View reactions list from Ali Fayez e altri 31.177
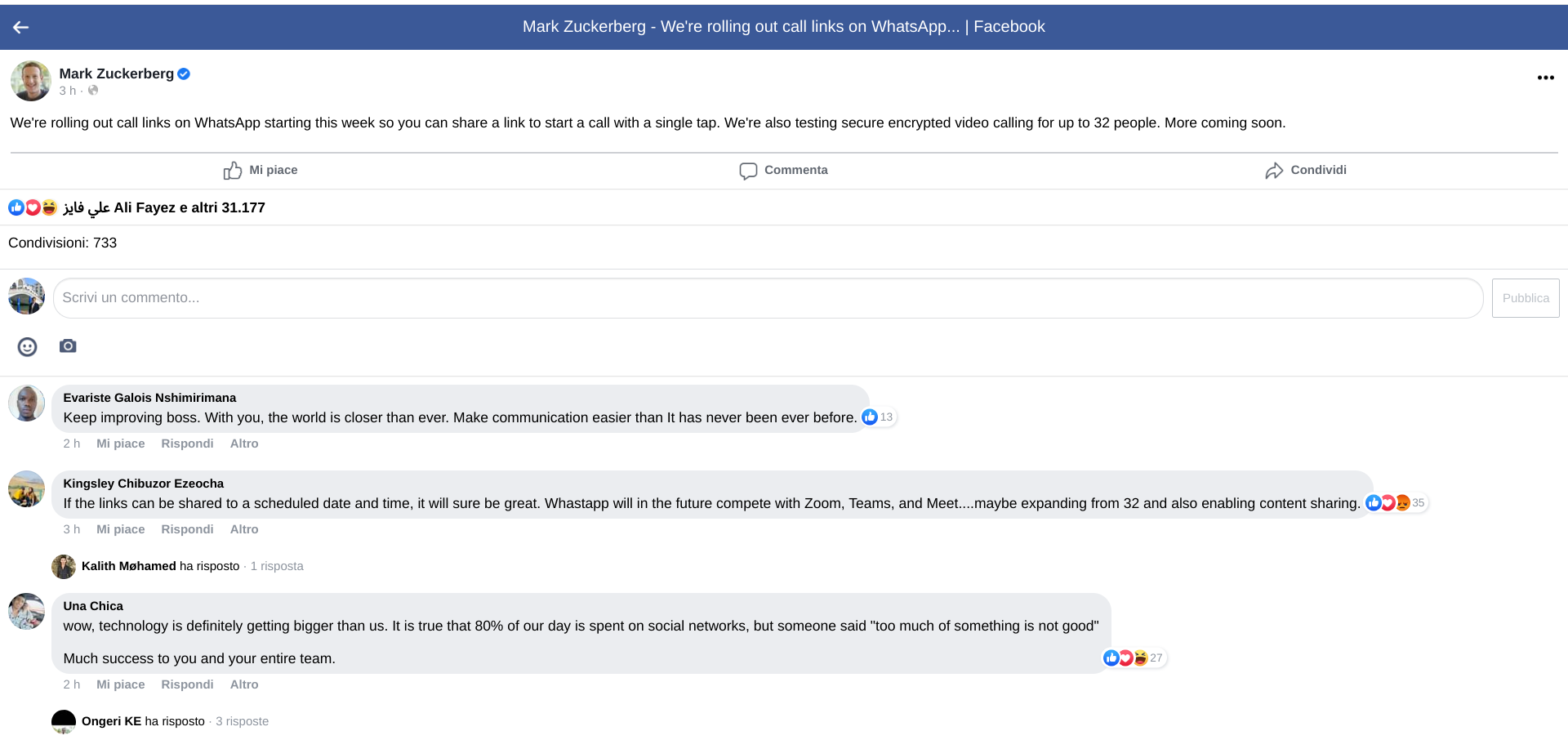Screen dimensions: 1568x740 pyautogui.click(x=164, y=207)
